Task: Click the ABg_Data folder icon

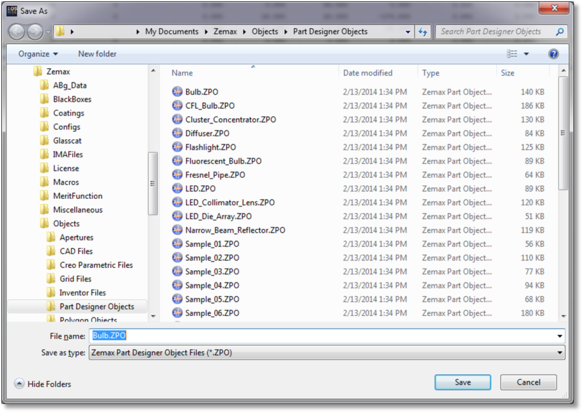Action: pyautogui.click(x=44, y=85)
